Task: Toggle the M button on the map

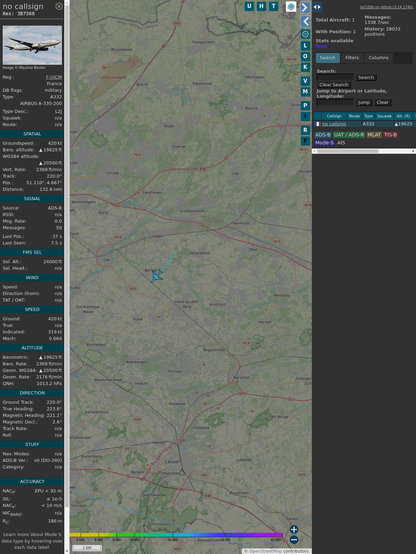Action: [305, 92]
